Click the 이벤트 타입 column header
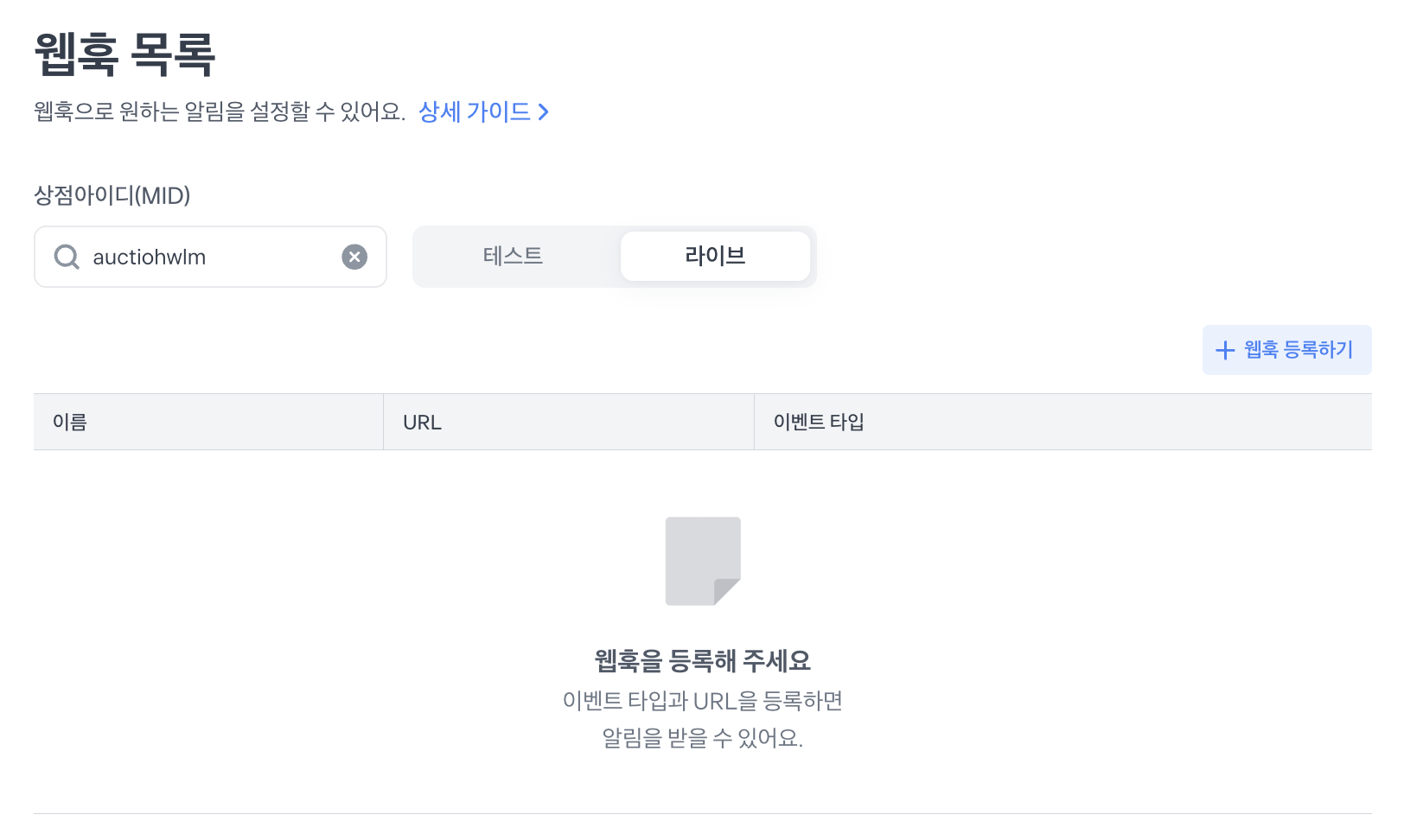Screen dimensions: 1404x840 tap(819, 422)
